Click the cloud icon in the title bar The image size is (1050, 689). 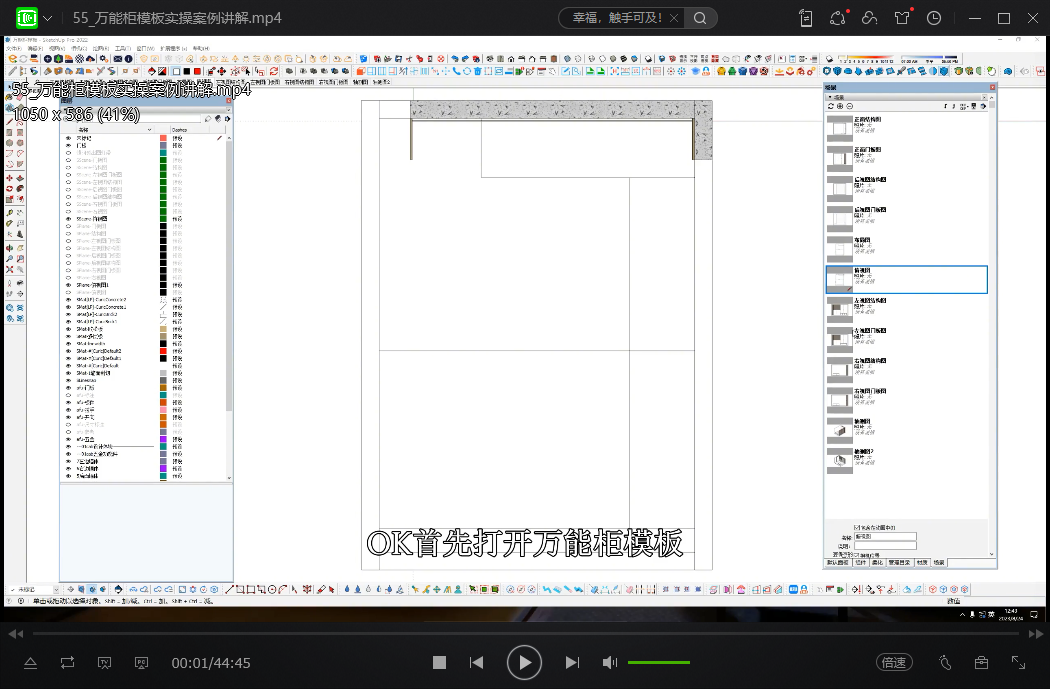click(870, 18)
